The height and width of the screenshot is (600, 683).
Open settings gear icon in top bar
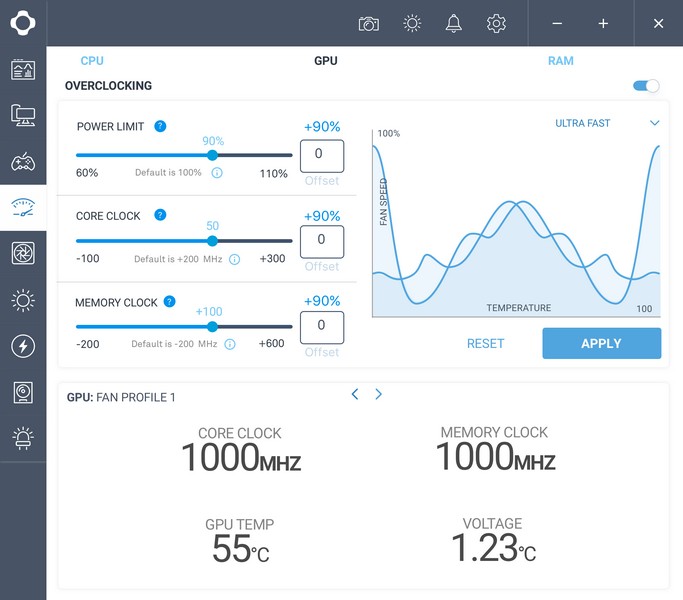(496, 24)
